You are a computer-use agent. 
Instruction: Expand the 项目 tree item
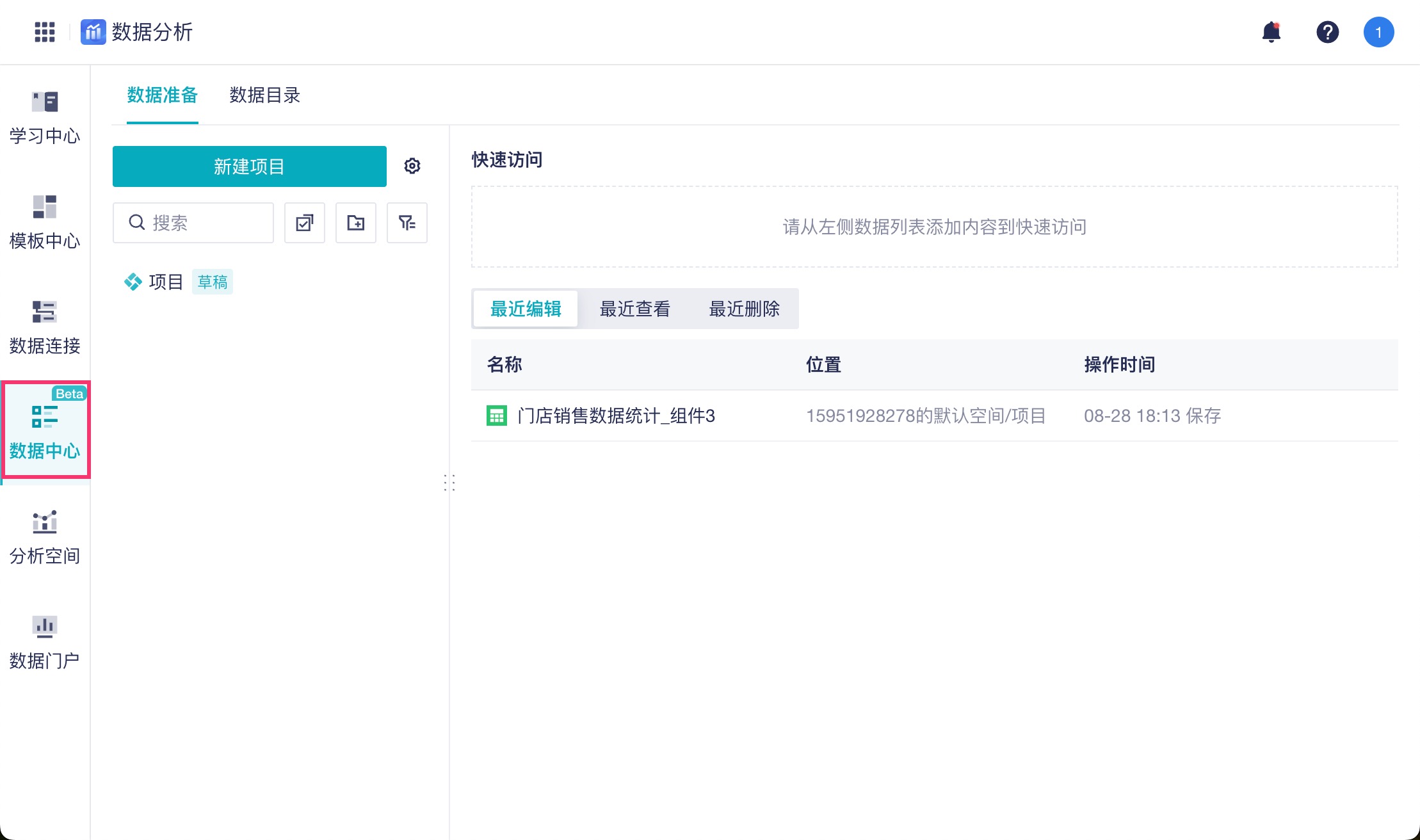pyautogui.click(x=165, y=282)
